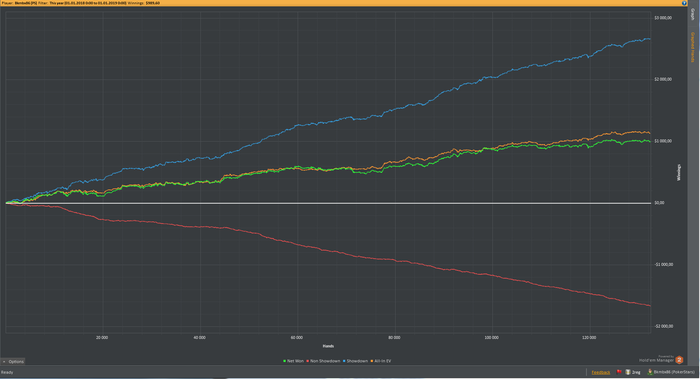Click the $2 000,00 axis label
Screen dimensions: 700x379
pos(662,79)
